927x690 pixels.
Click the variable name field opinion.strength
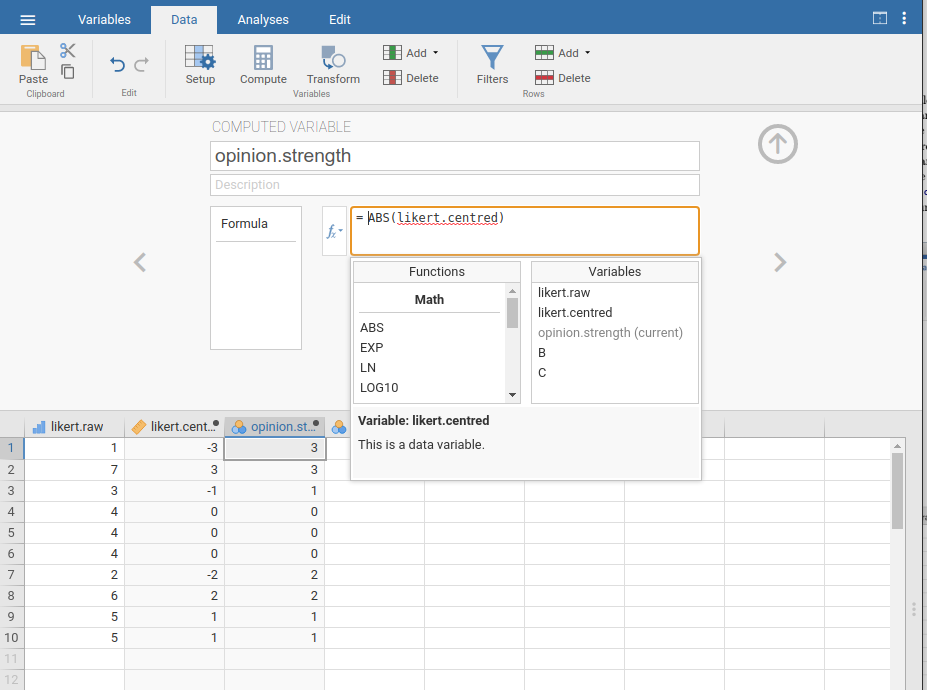point(455,156)
